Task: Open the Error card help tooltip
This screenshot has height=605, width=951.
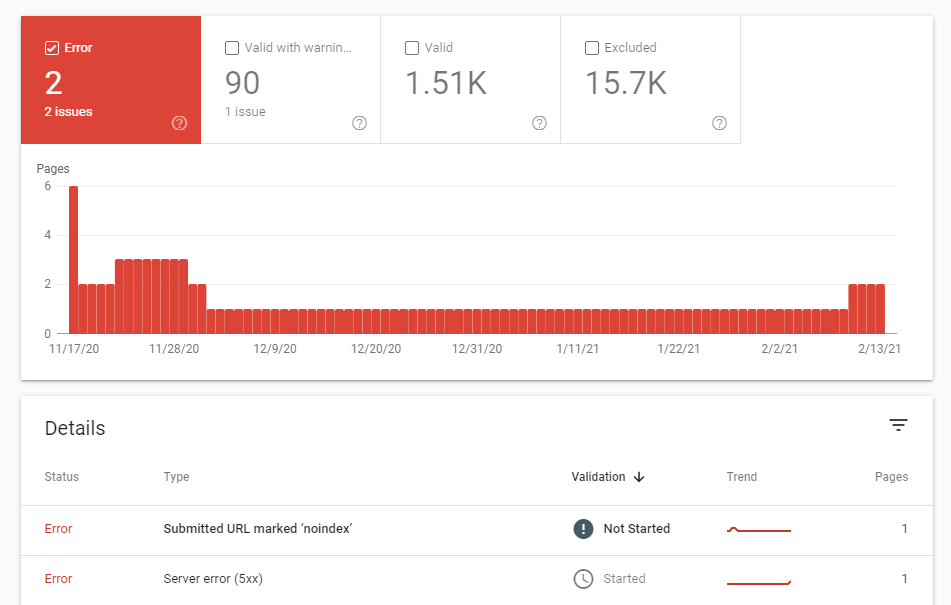Action: [179, 123]
